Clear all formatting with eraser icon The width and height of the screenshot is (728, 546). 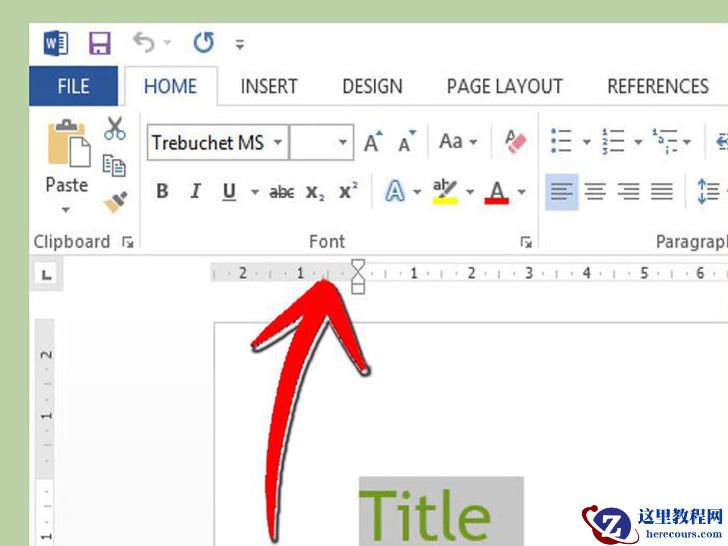[x=516, y=141]
